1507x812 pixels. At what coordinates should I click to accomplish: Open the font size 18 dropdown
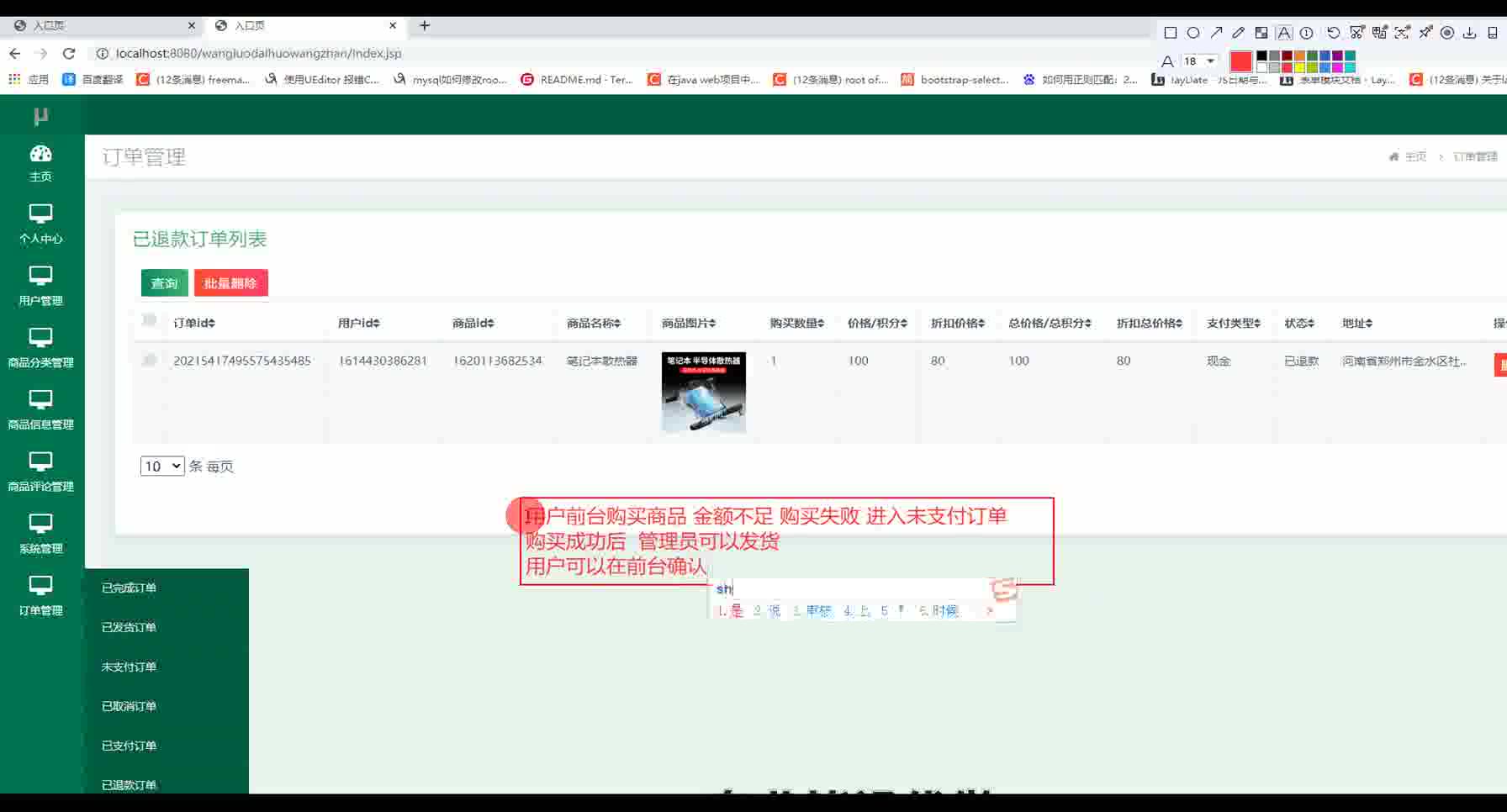pos(1199,61)
